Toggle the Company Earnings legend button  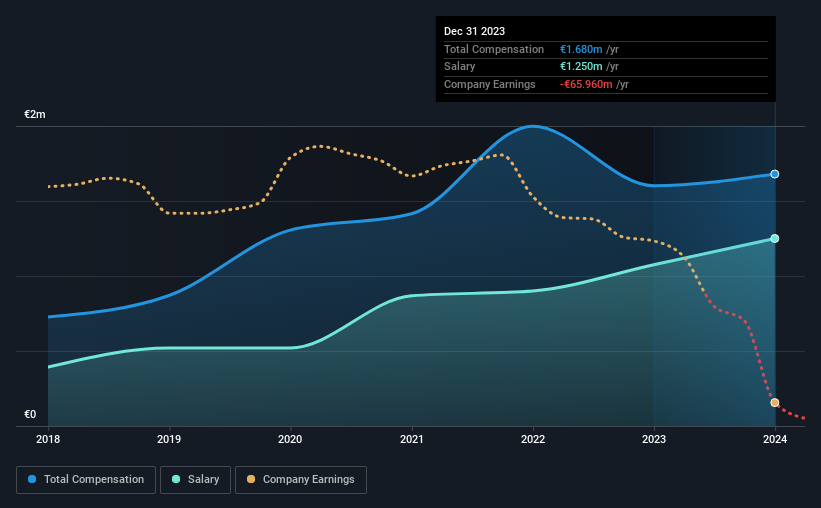(x=301, y=480)
